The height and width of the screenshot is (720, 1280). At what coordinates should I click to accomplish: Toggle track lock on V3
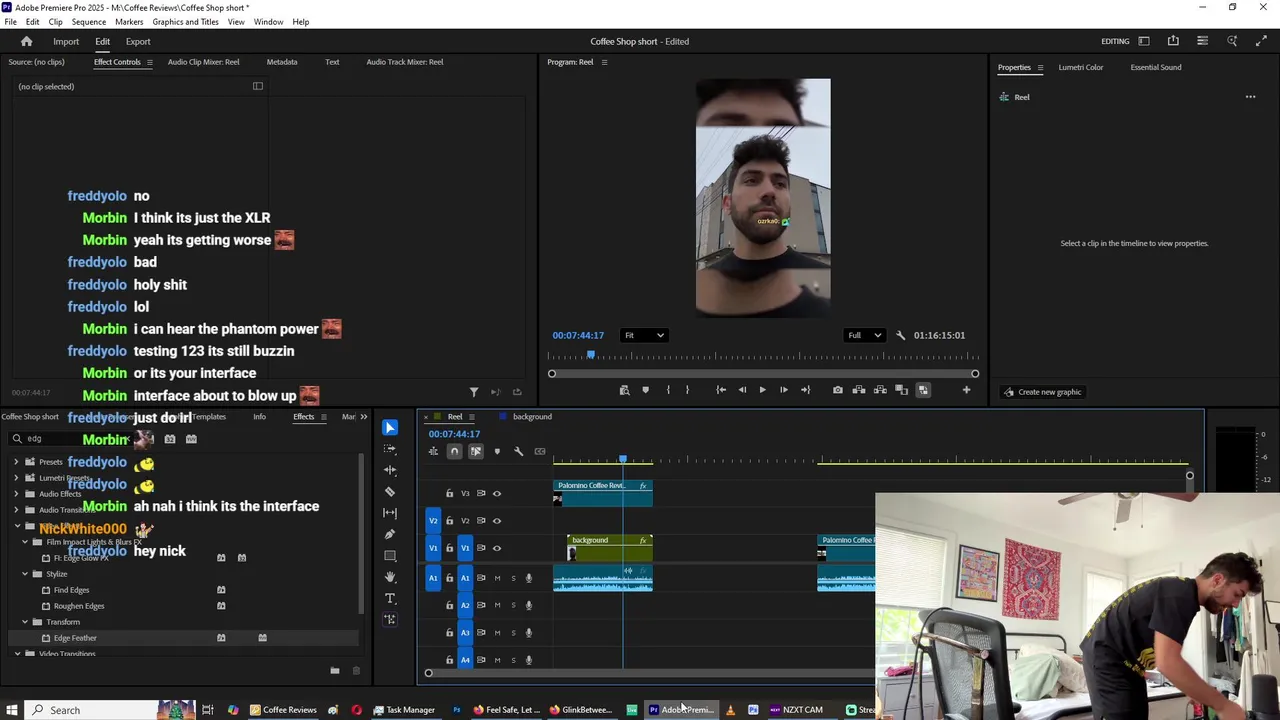tap(449, 493)
